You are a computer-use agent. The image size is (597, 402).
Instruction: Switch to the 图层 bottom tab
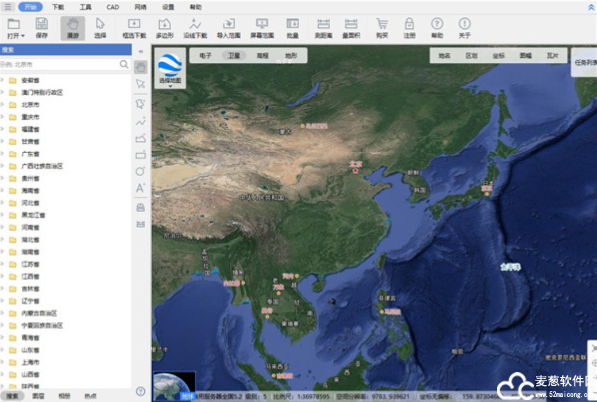coord(38,396)
